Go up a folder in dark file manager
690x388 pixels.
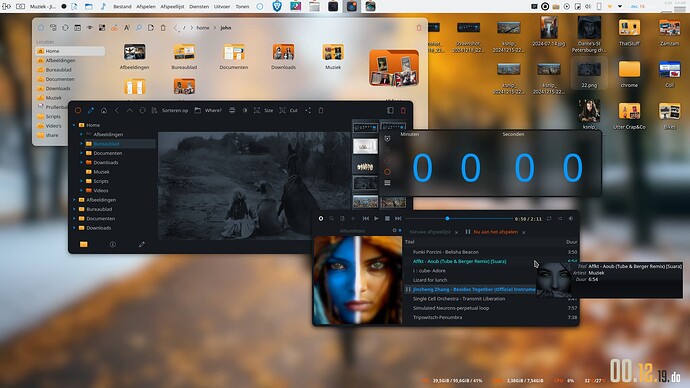(129, 110)
